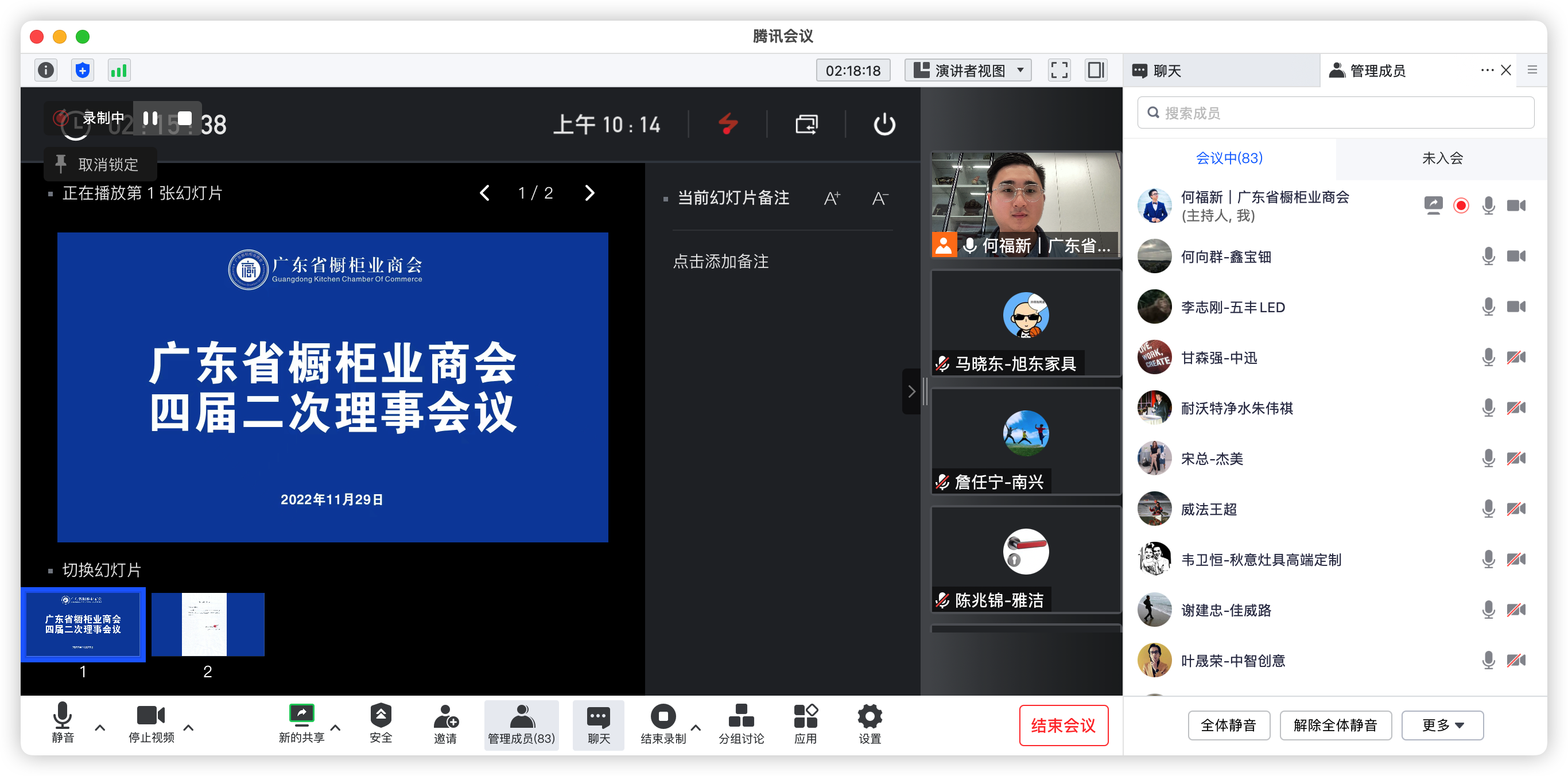Click hamburger menu icon at panel corner
The width and height of the screenshot is (1568, 776).
1532,71
